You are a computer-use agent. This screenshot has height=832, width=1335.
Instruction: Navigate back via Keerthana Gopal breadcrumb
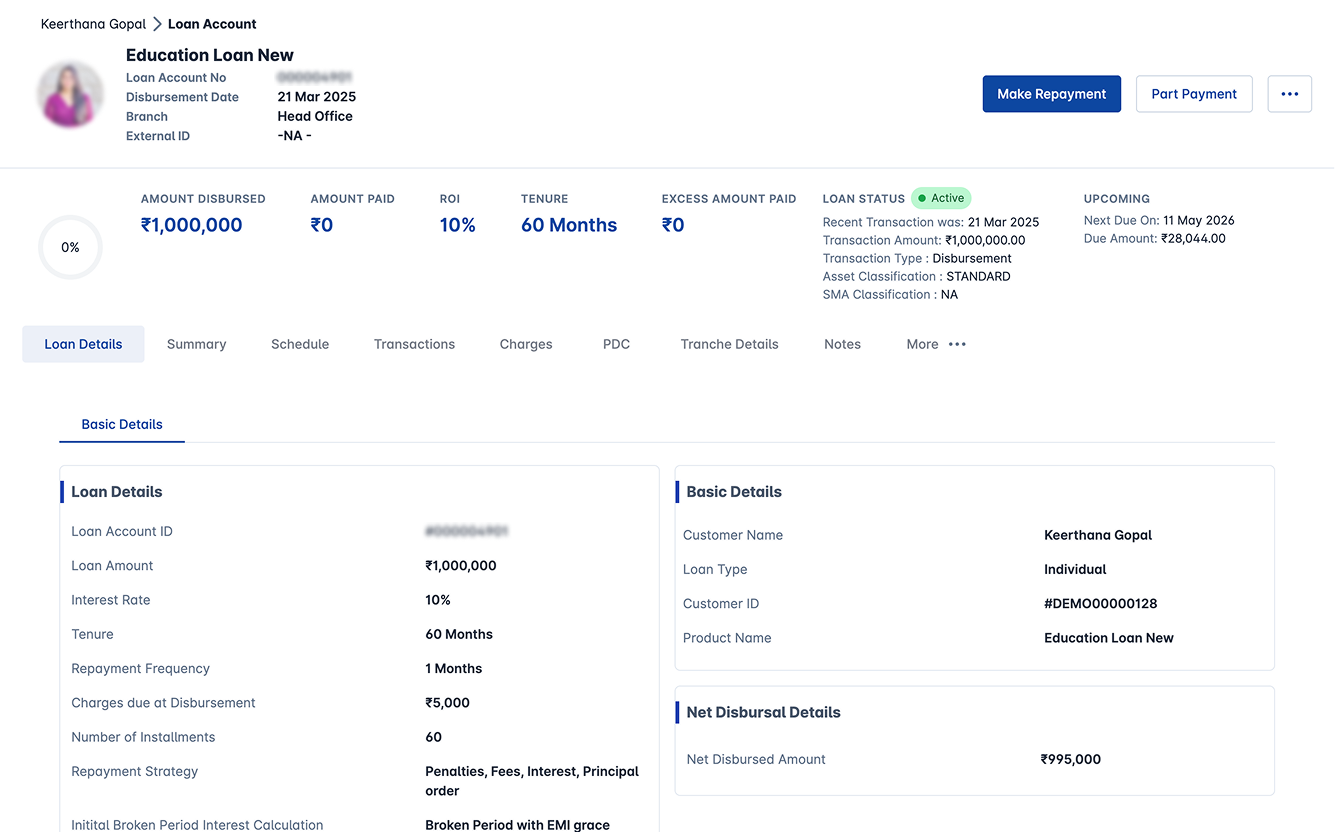pos(93,24)
